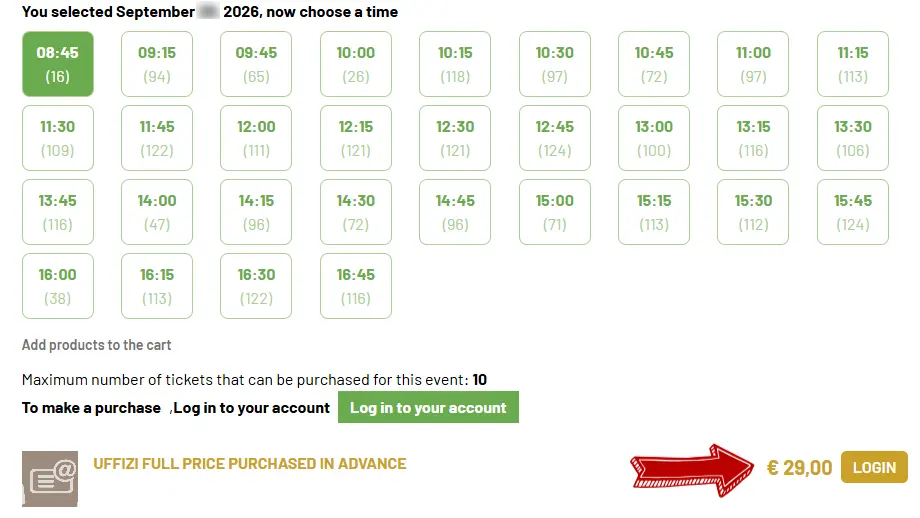The width and height of the screenshot is (920, 518).
Task: Click the red arrow graphic
Action: coord(692,470)
